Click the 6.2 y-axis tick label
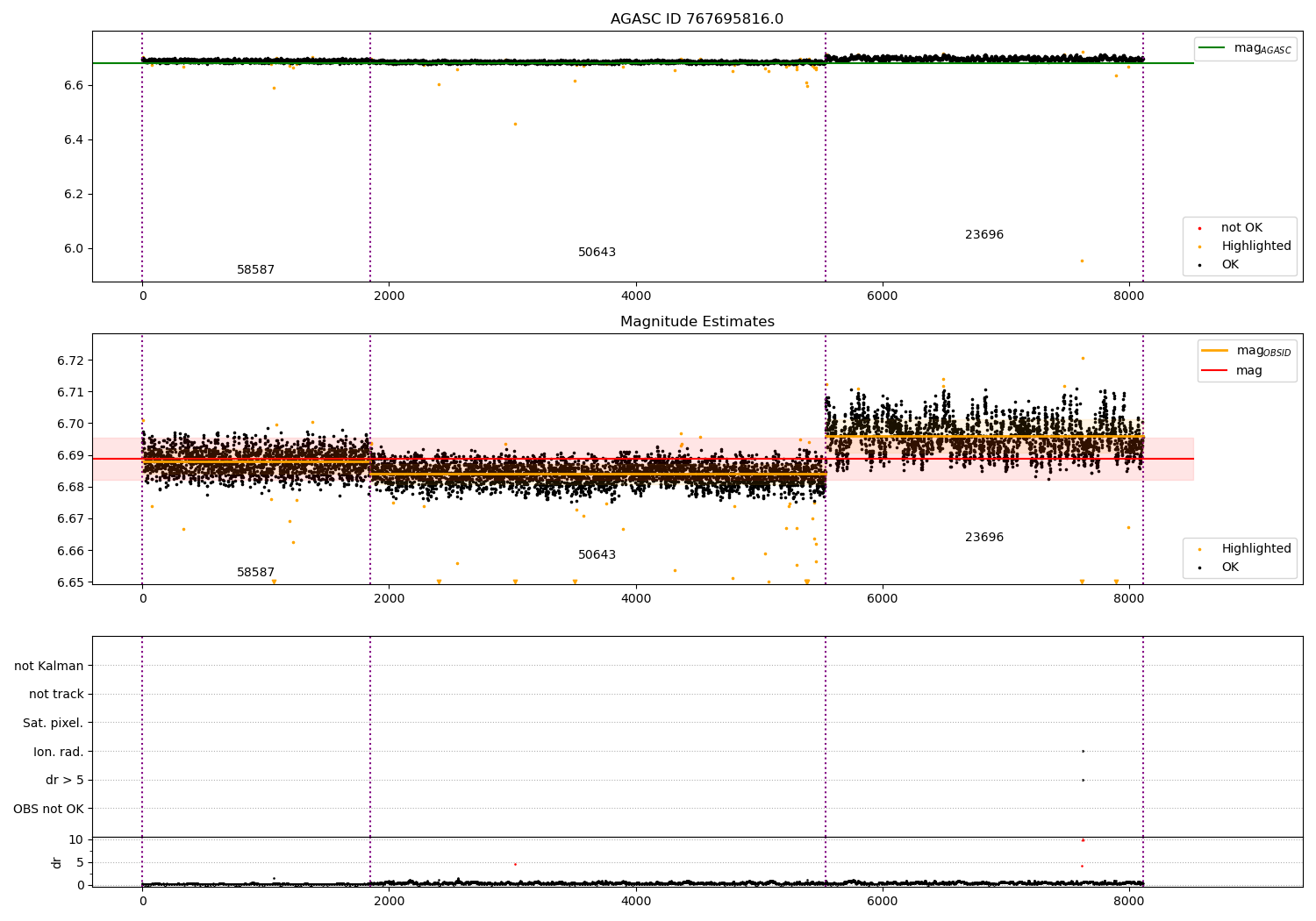 coord(74,195)
